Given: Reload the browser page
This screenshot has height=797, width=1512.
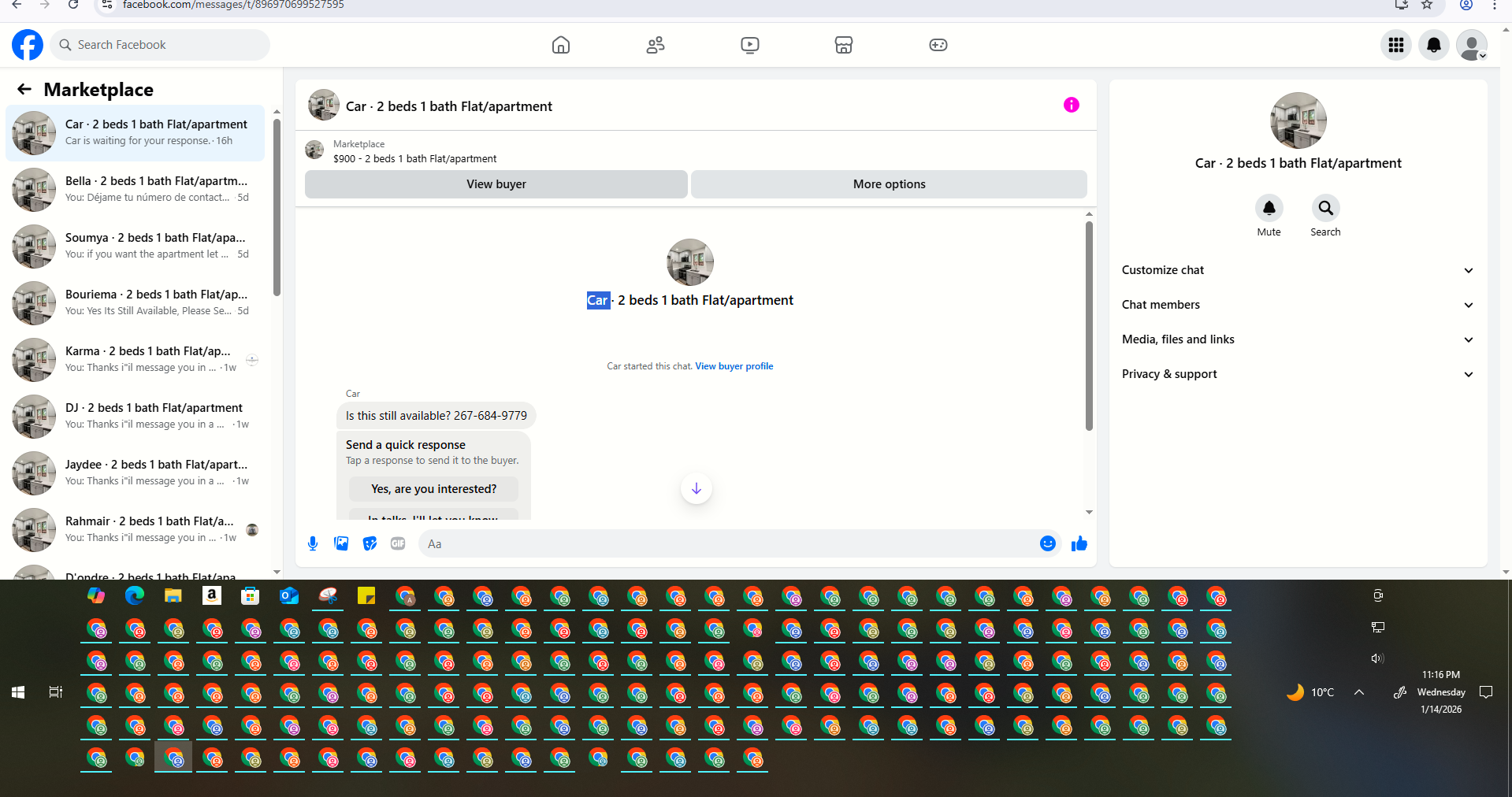Looking at the screenshot, I should tap(72, 5).
